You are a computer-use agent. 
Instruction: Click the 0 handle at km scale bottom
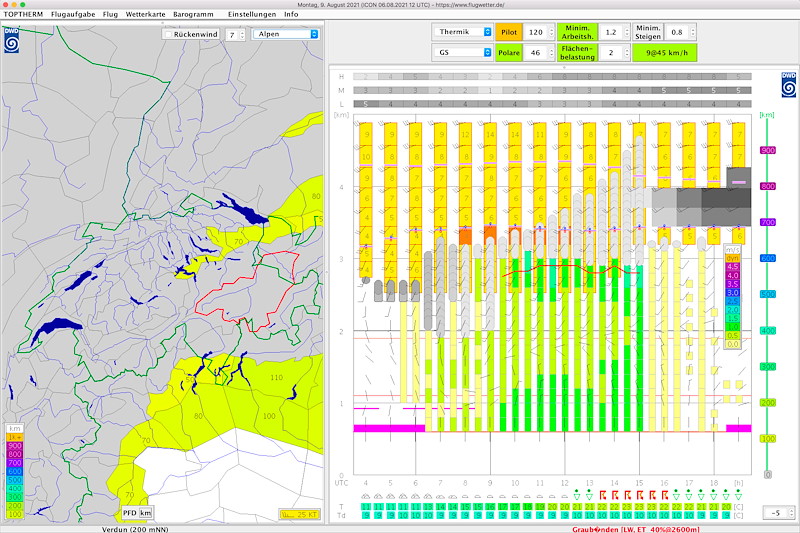coord(767,474)
